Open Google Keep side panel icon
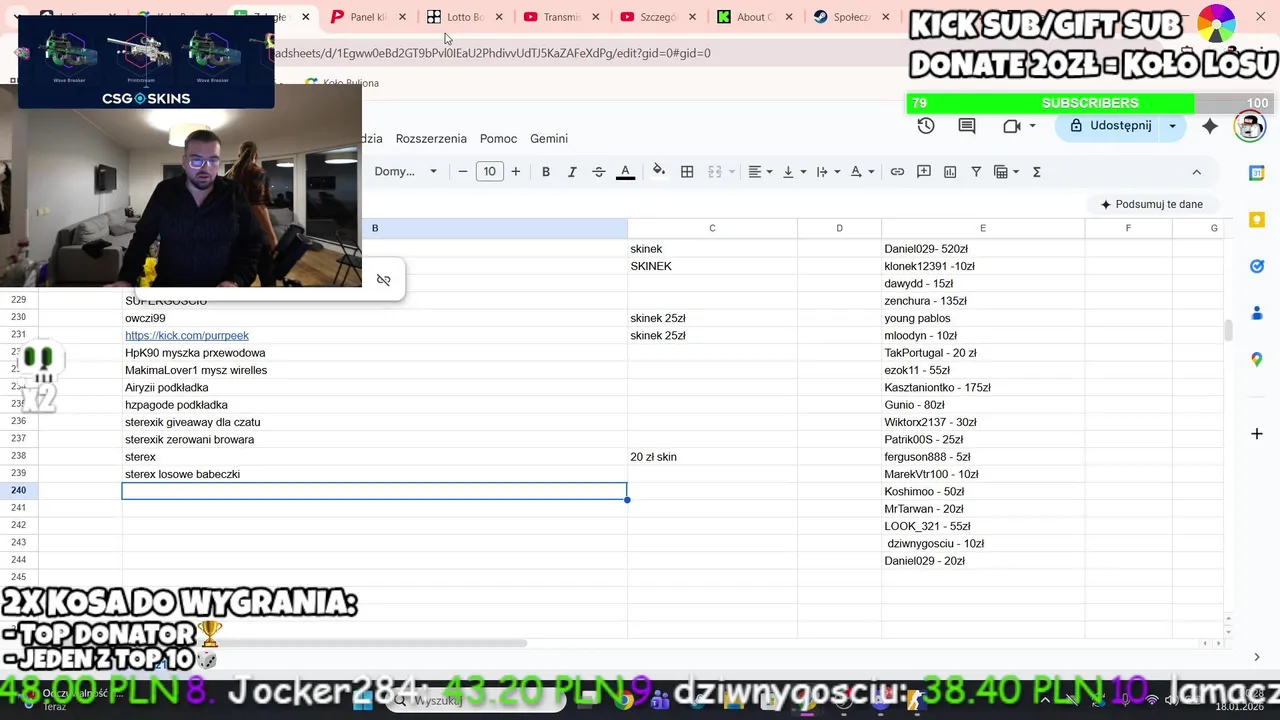Screen dimensions: 1280x720 1257,219
